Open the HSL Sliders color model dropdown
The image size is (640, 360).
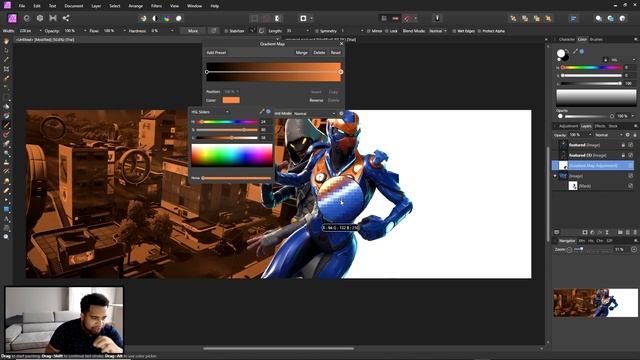(210, 112)
